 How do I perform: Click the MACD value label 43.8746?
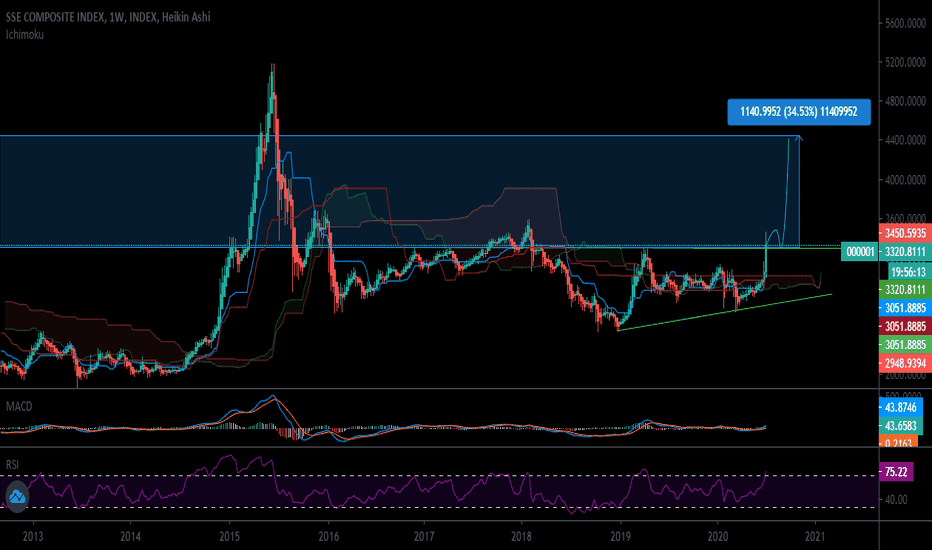[900, 408]
